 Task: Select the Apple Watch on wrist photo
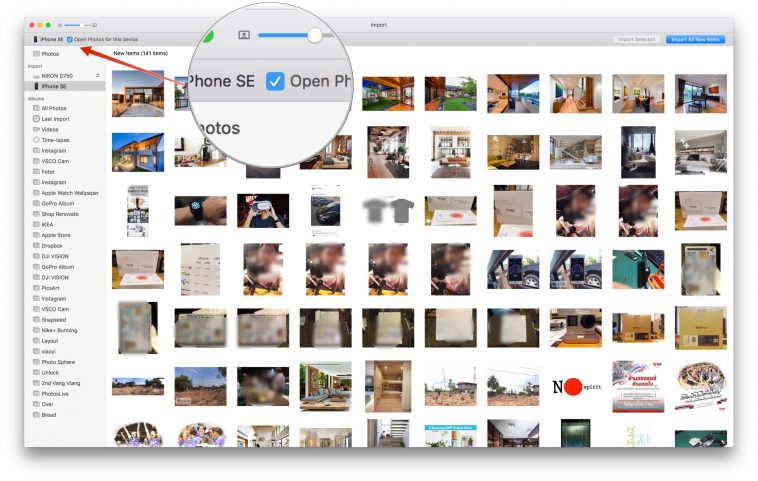click(201, 211)
